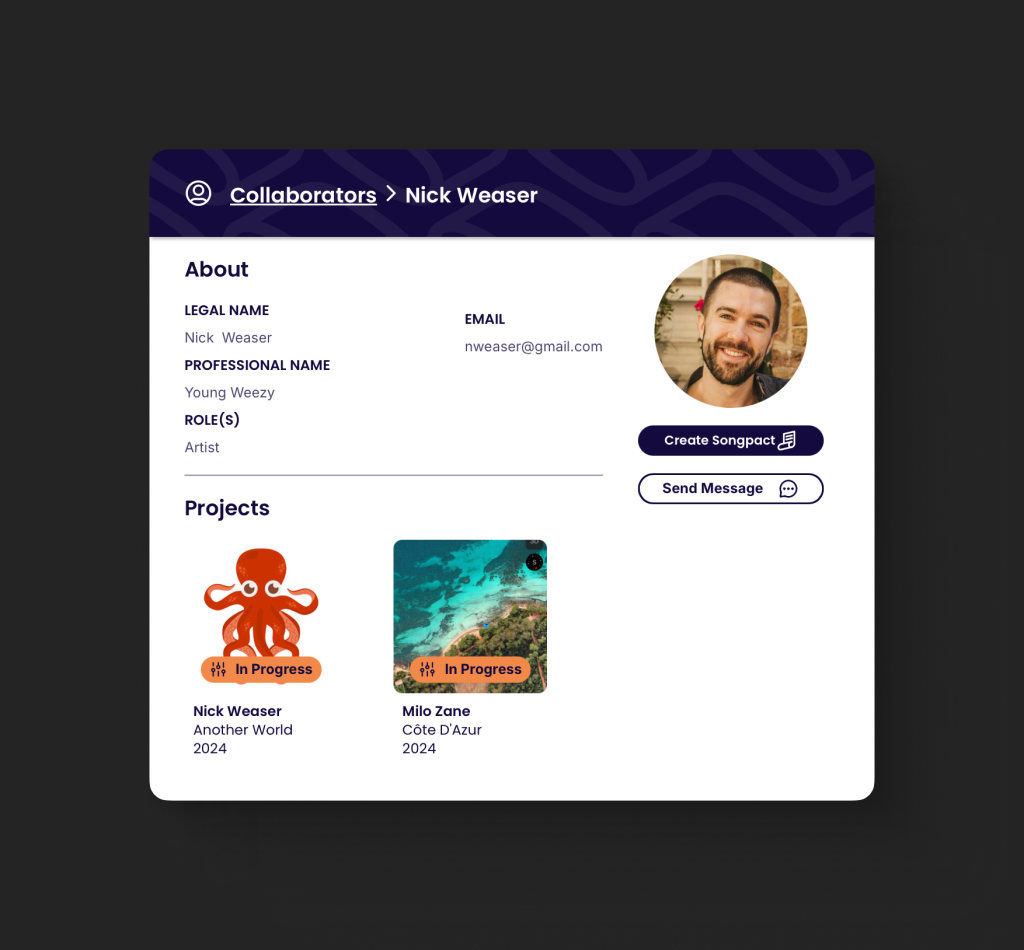1024x950 pixels.
Task: Open the Côte D'Azur aerial project artwork
Action: pos(470,616)
